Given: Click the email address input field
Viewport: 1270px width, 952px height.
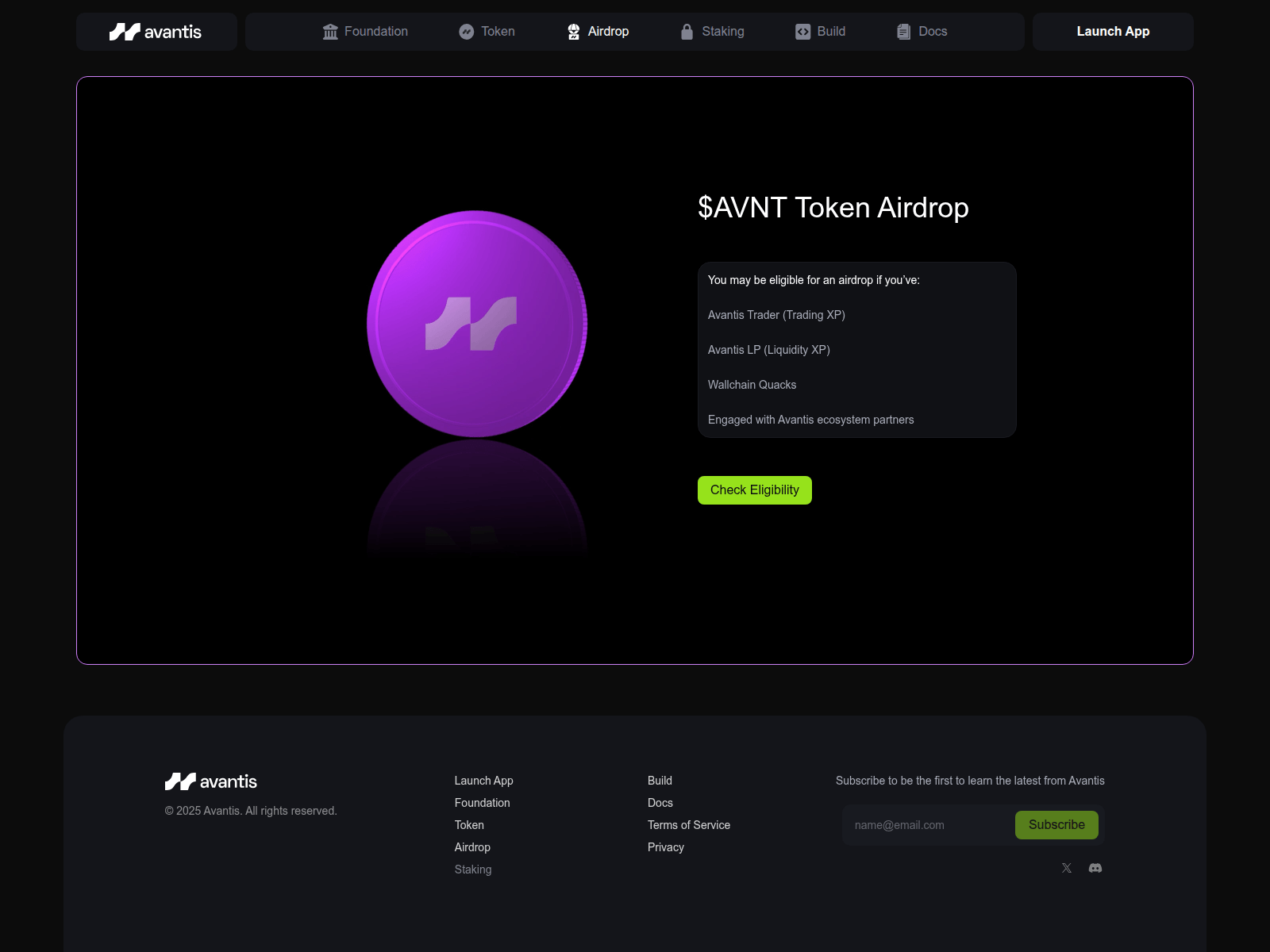Looking at the screenshot, I should pos(921,824).
